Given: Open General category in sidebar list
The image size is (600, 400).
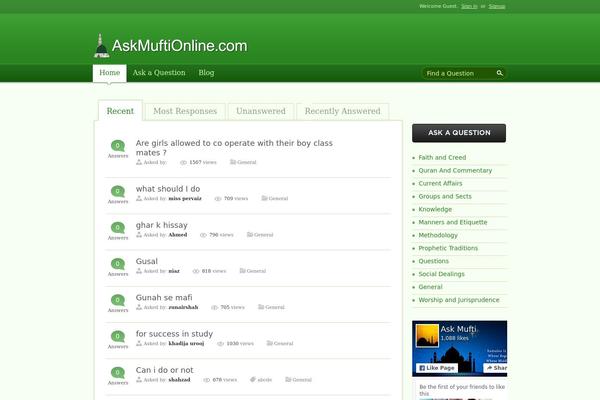Looking at the screenshot, I should [x=430, y=287].
